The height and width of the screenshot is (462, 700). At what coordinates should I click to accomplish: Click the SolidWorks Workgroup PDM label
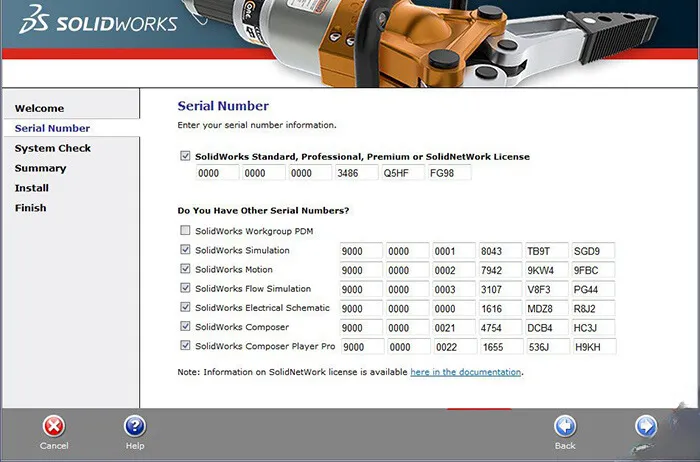(254, 231)
